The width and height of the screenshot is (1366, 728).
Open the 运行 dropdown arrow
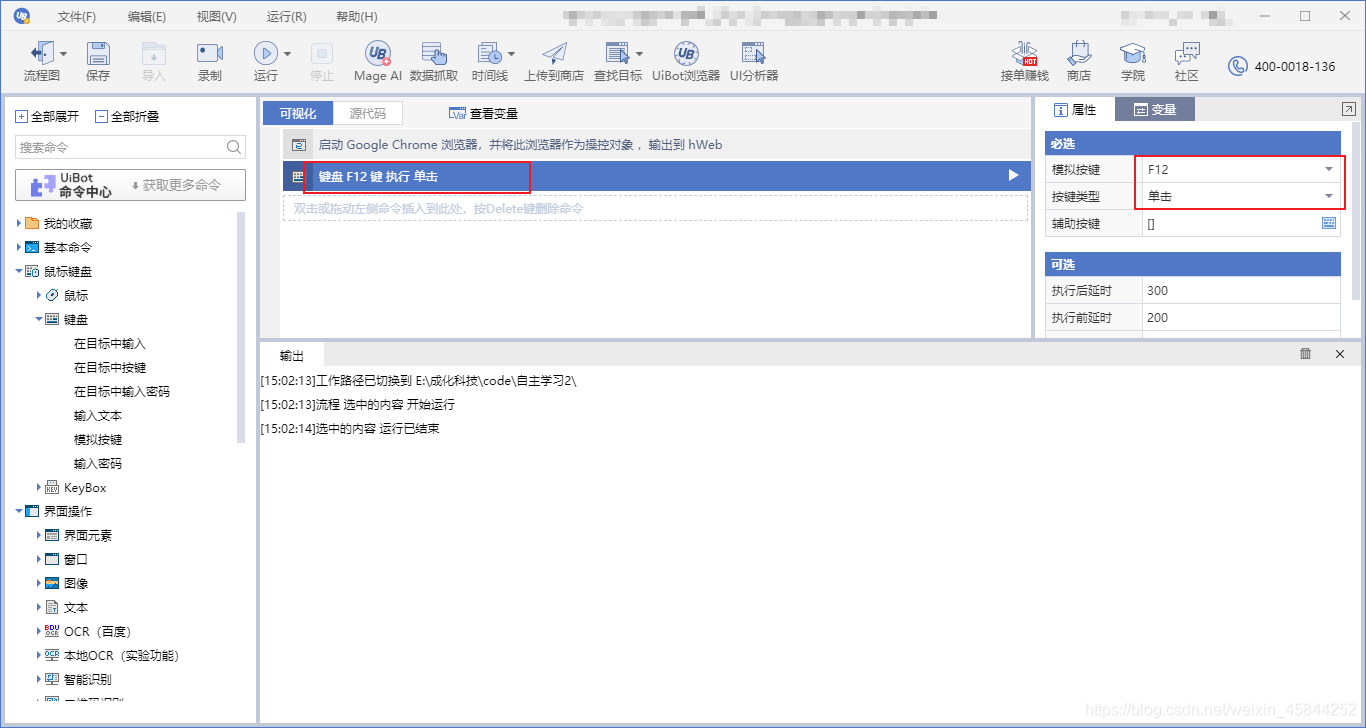tap(288, 54)
